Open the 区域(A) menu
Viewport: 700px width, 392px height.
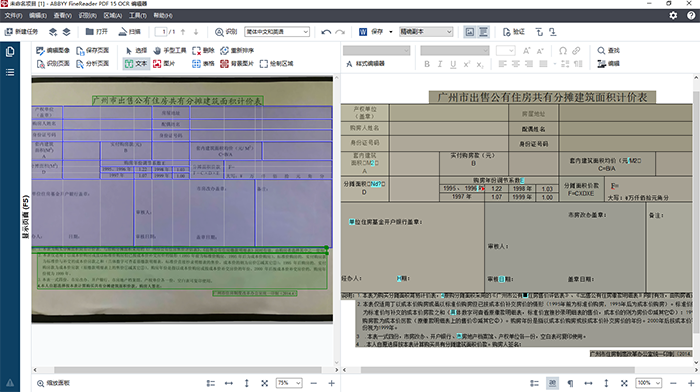[112, 16]
